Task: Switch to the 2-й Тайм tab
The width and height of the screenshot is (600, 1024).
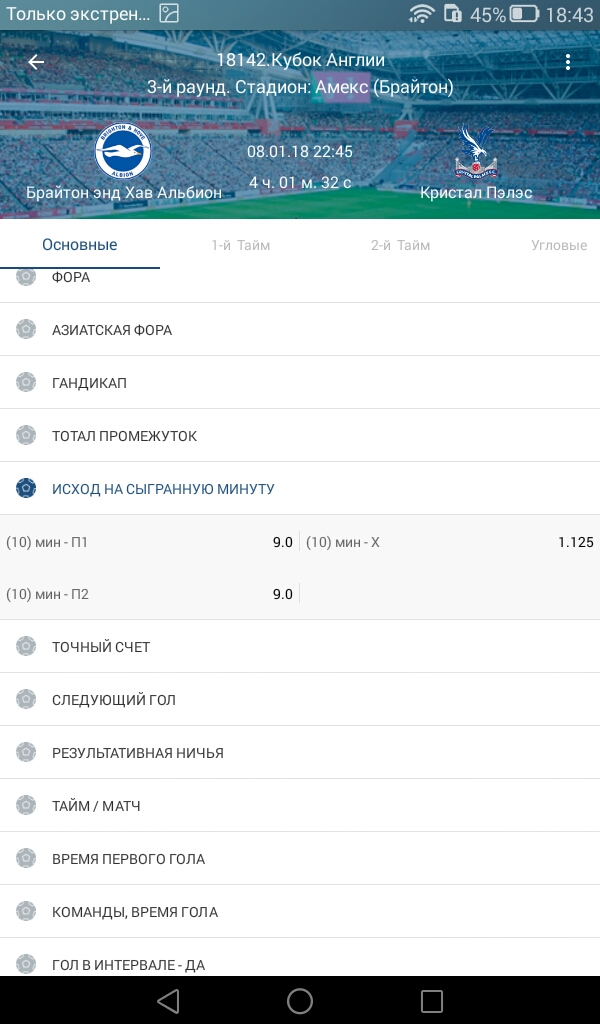Action: [400, 245]
